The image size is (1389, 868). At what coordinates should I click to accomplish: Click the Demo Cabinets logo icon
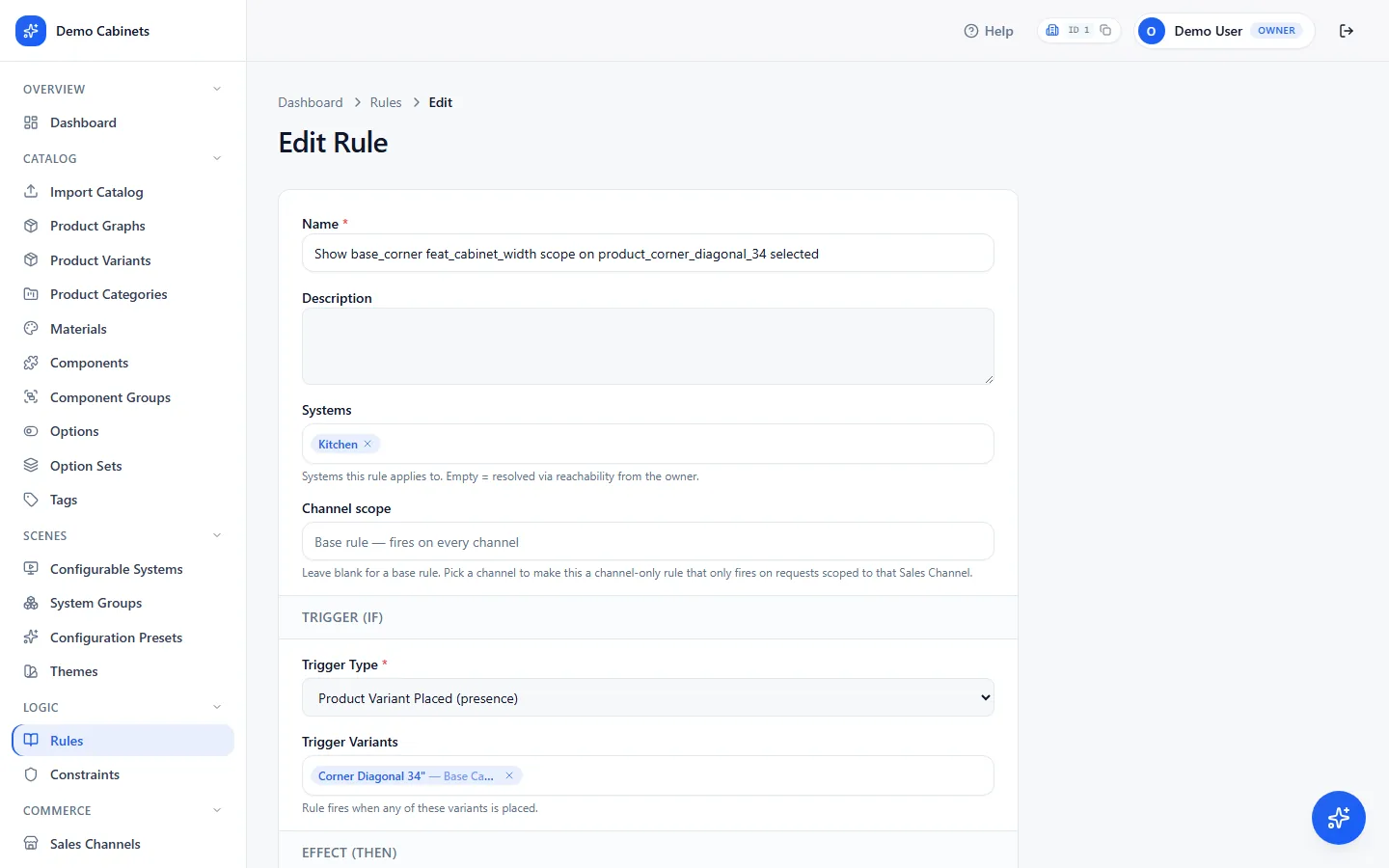[31, 31]
